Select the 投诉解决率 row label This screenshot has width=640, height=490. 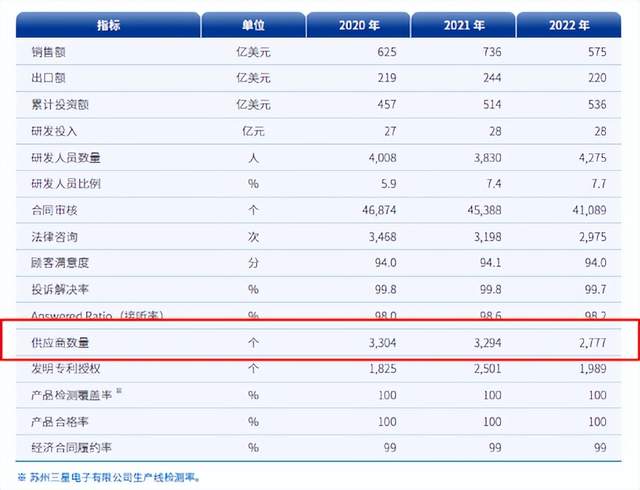pos(60,290)
